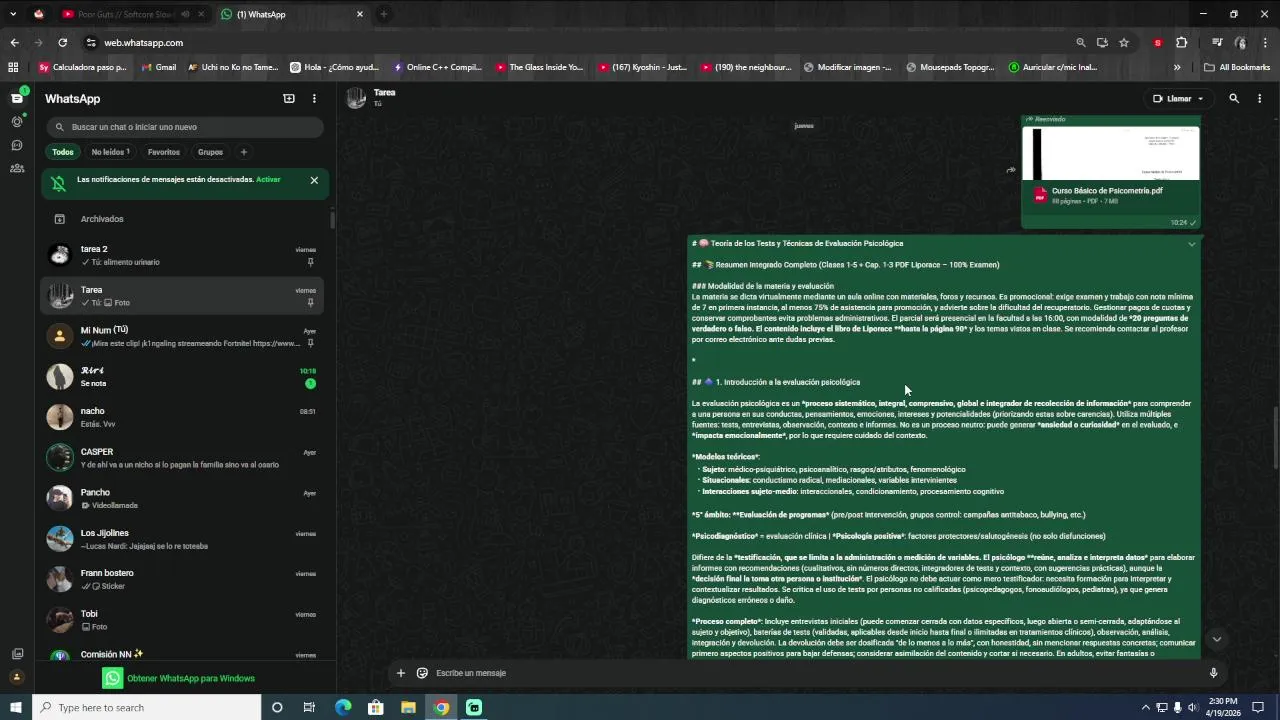Screen dimensions: 1280x720
Task: Open media control icon in Chrome toolbar
Action: (x=1217, y=43)
